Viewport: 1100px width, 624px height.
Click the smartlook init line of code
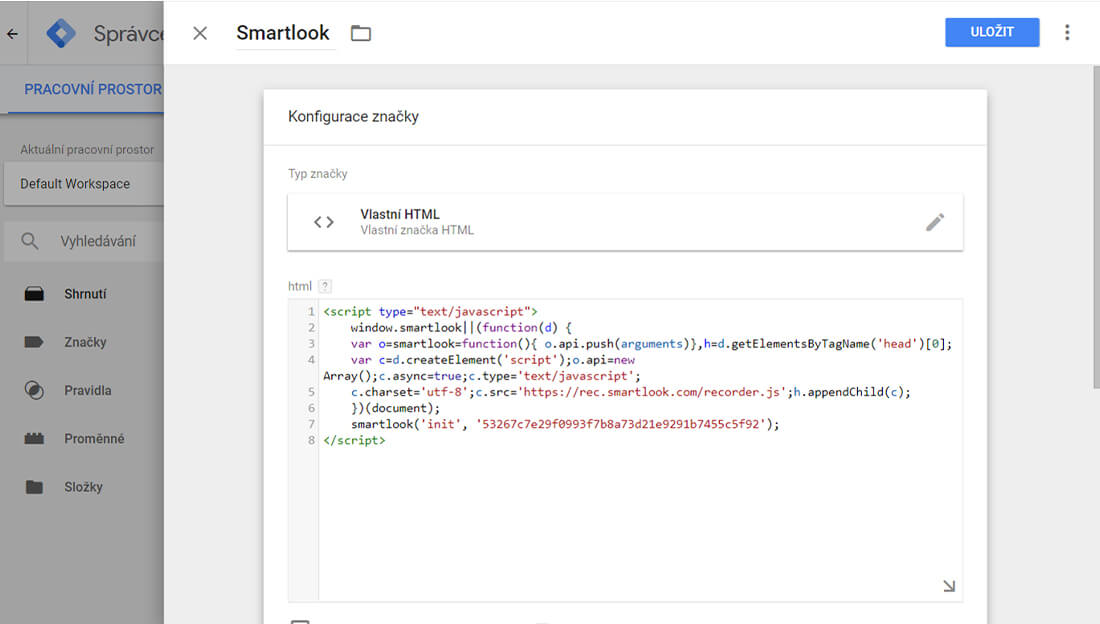tap(565, 424)
